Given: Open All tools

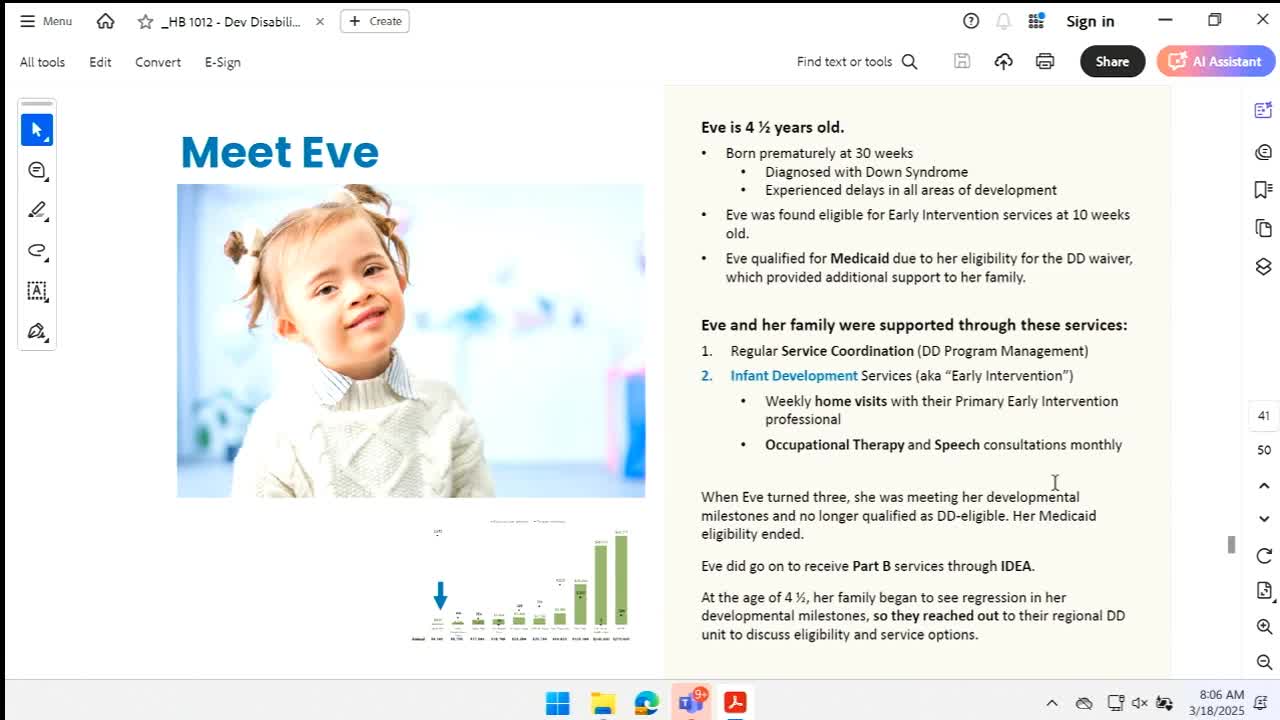Looking at the screenshot, I should click(x=42, y=62).
